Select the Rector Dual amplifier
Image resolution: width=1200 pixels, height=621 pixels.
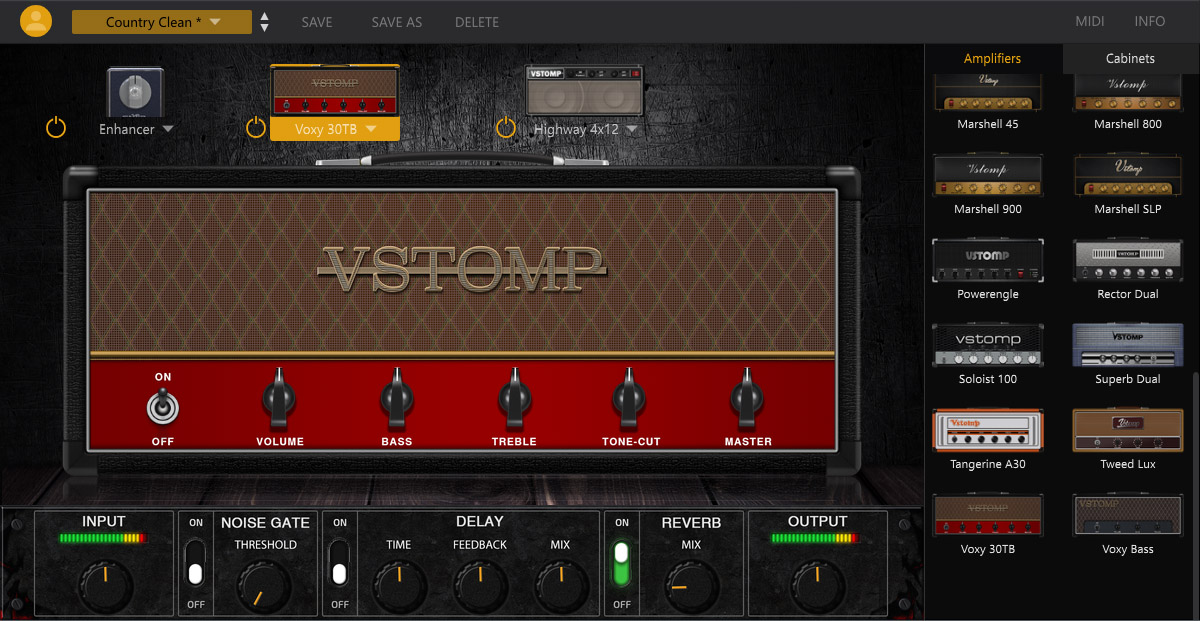pyautogui.click(x=1127, y=260)
